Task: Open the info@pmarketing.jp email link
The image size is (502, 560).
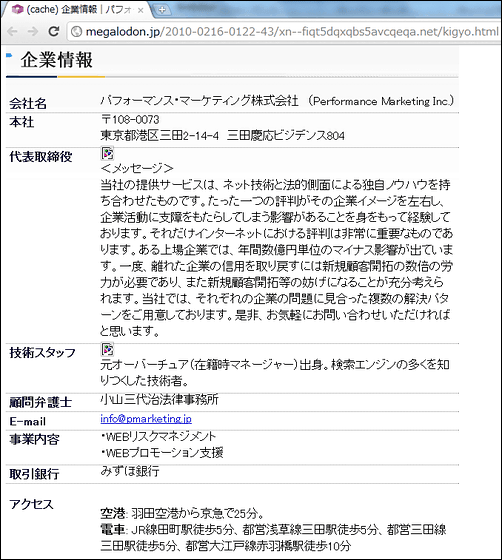Action: 146,419
